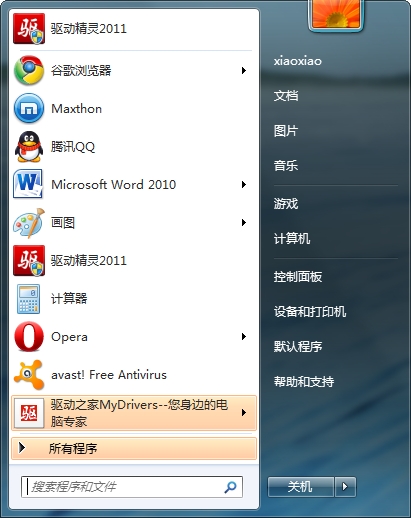Click the 计算器 program label

click(69, 299)
